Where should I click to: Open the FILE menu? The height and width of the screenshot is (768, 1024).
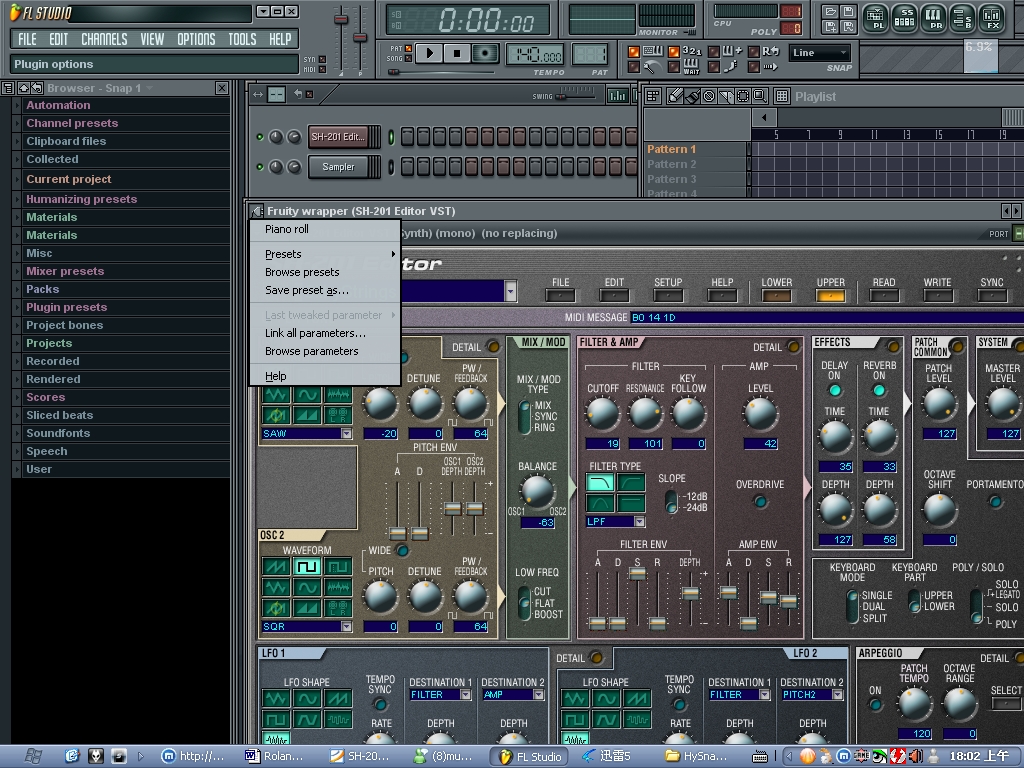(27, 39)
